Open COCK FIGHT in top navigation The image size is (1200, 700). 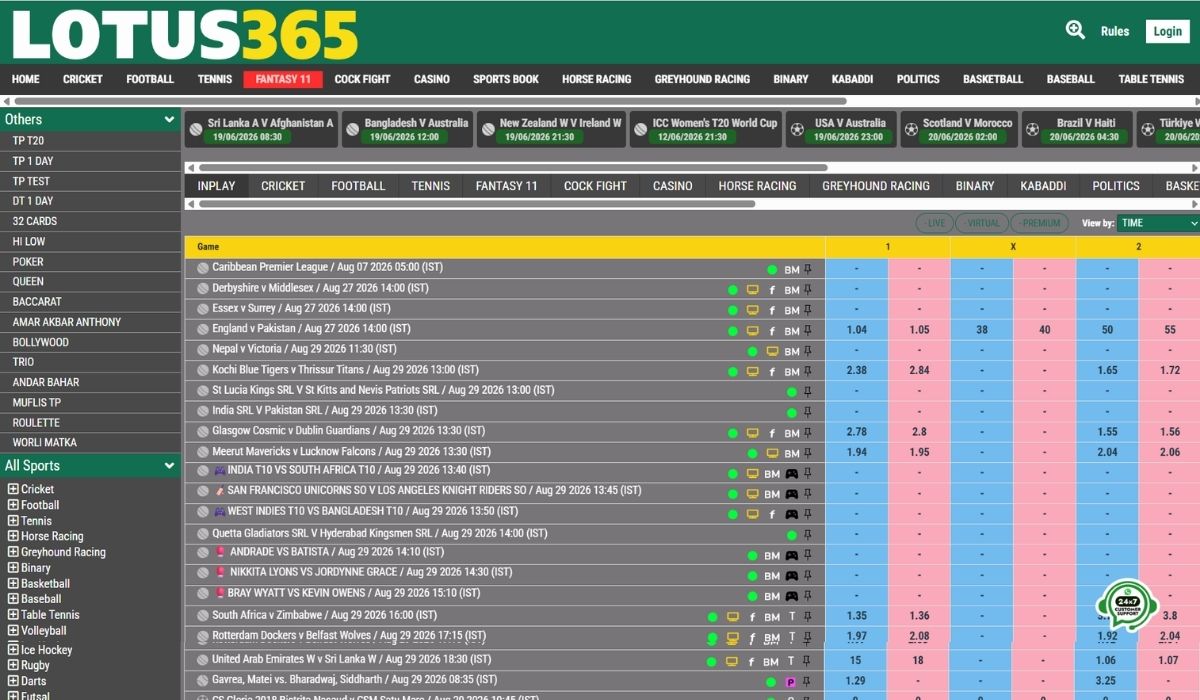[x=362, y=79]
